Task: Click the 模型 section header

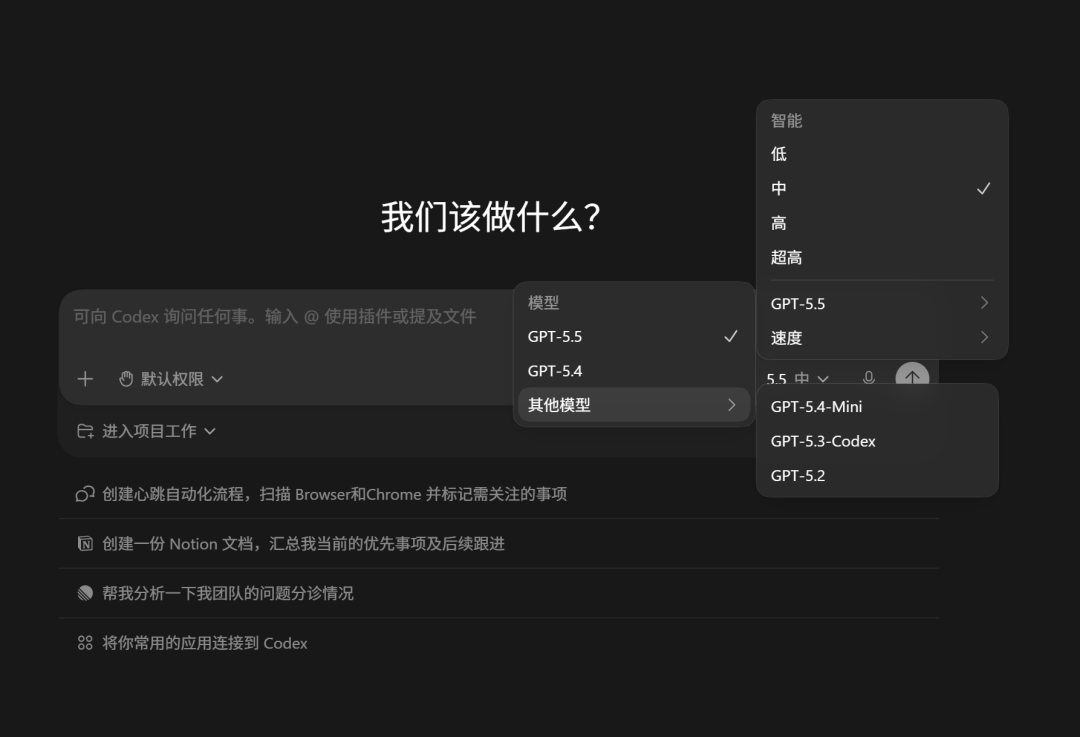Action: point(543,302)
